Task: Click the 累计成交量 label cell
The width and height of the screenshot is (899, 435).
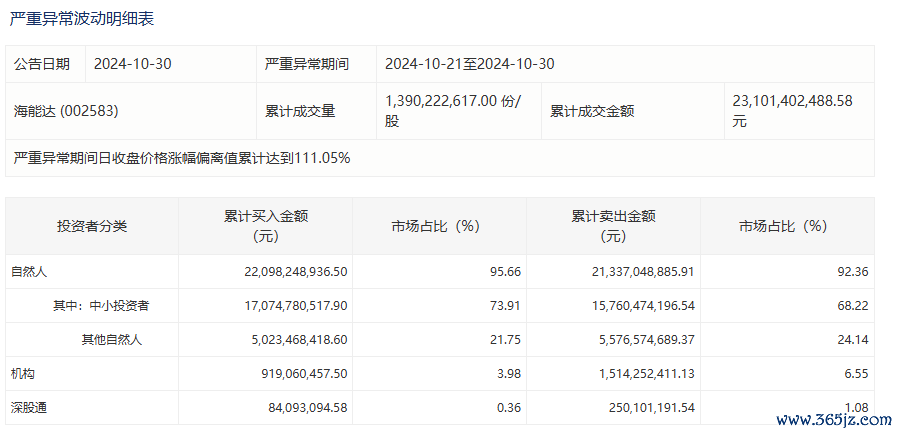Action: (300, 111)
